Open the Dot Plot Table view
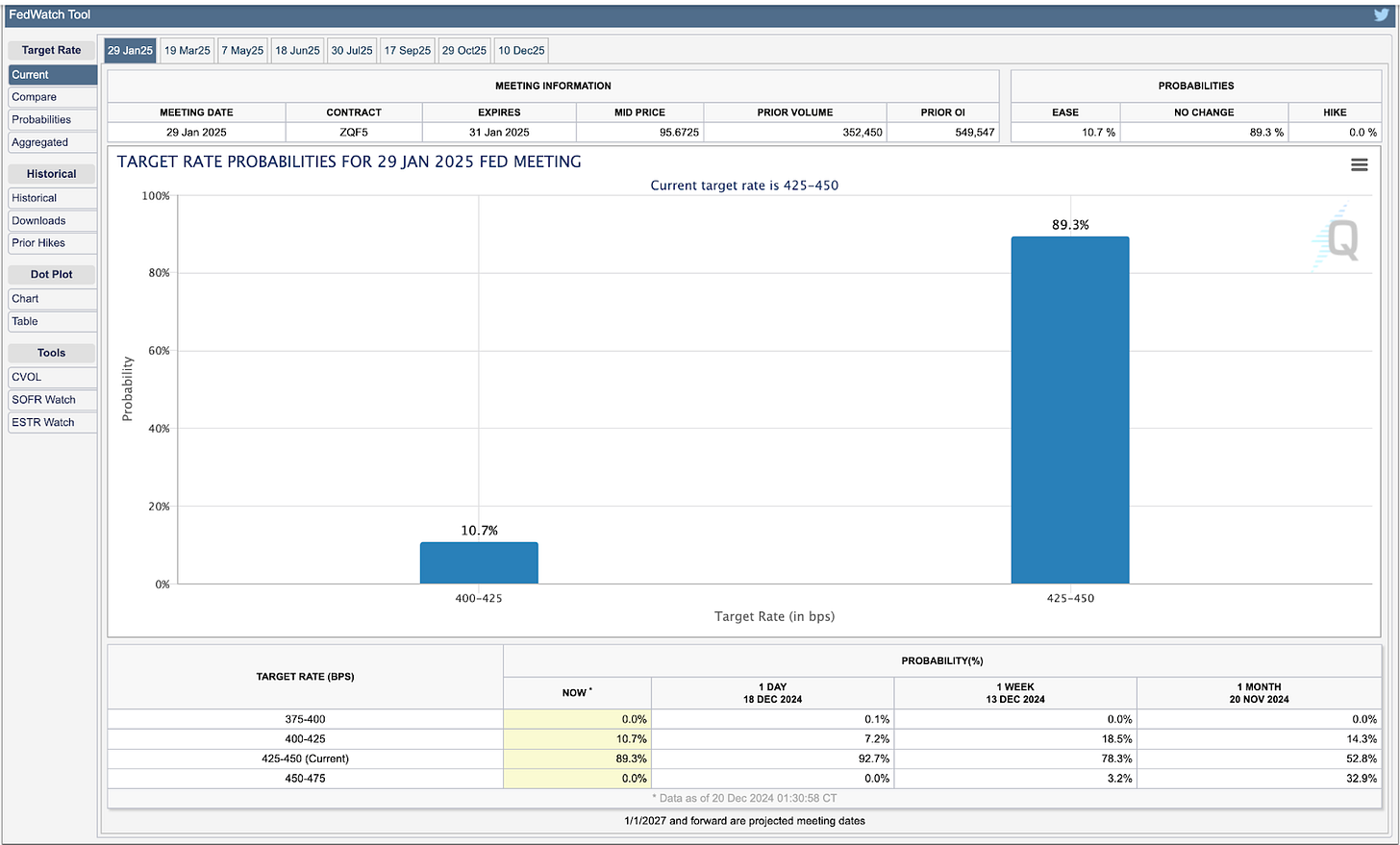 [53, 322]
